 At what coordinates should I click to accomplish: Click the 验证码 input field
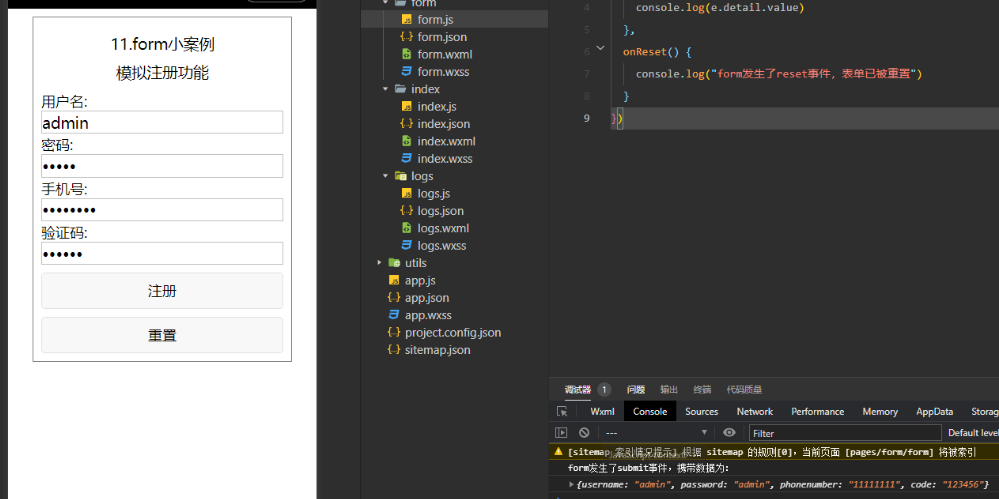[x=162, y=254]
